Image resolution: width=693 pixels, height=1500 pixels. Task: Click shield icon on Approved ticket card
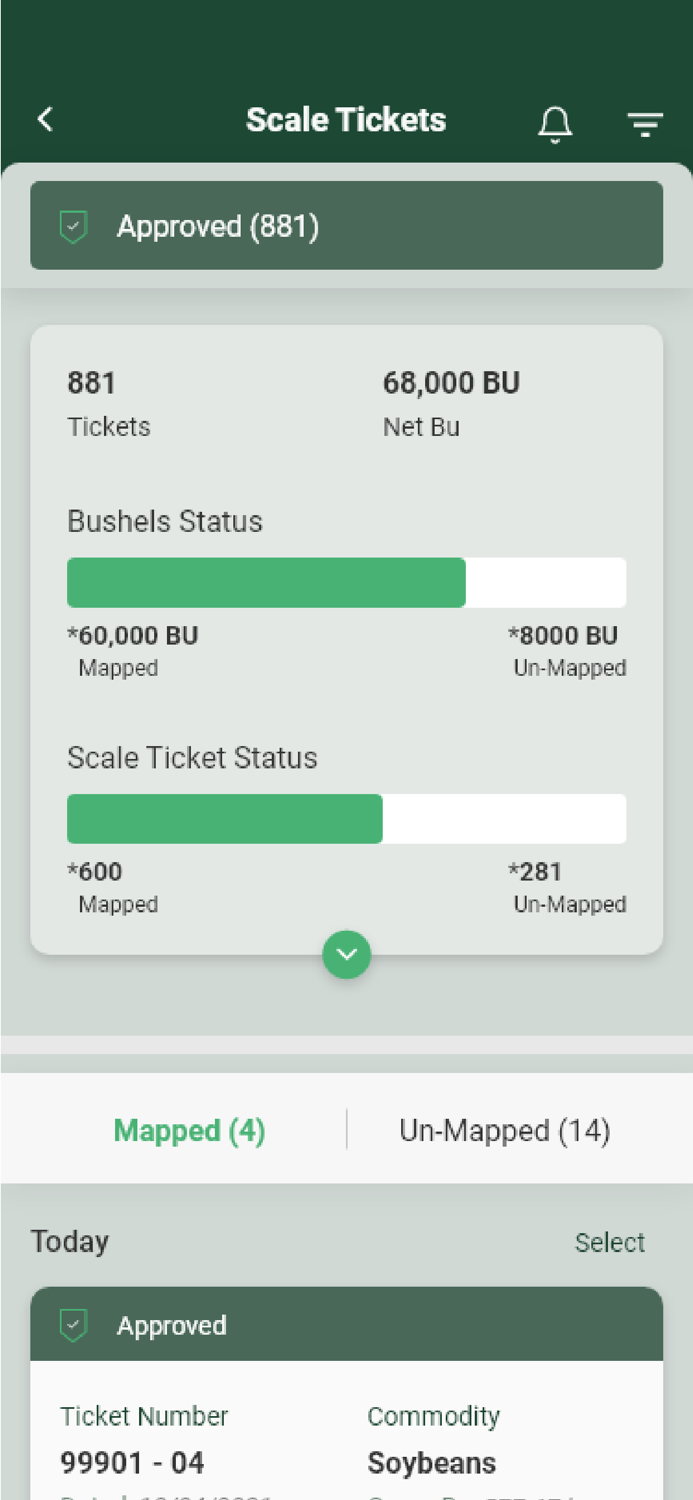tap(73, 1326)
